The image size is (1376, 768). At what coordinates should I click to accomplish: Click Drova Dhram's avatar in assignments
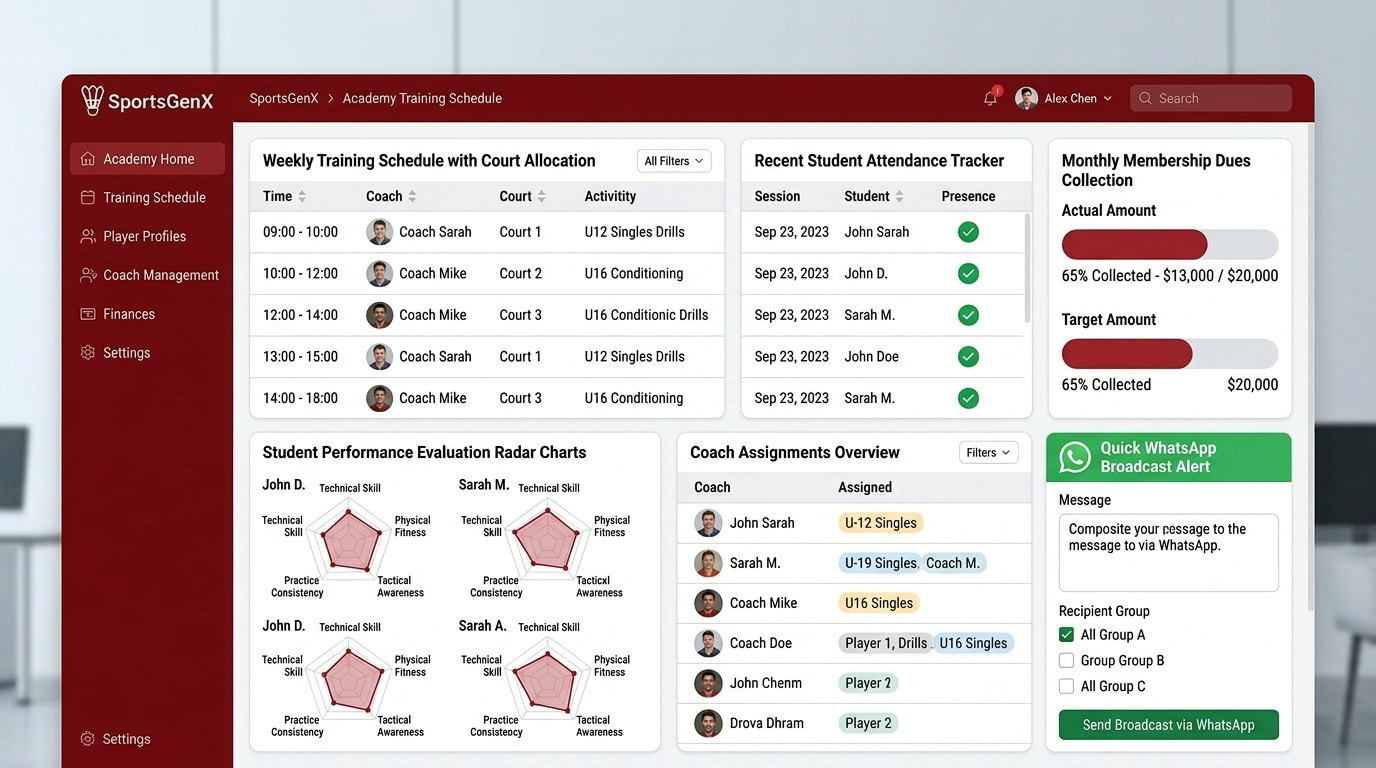point(708,723)
